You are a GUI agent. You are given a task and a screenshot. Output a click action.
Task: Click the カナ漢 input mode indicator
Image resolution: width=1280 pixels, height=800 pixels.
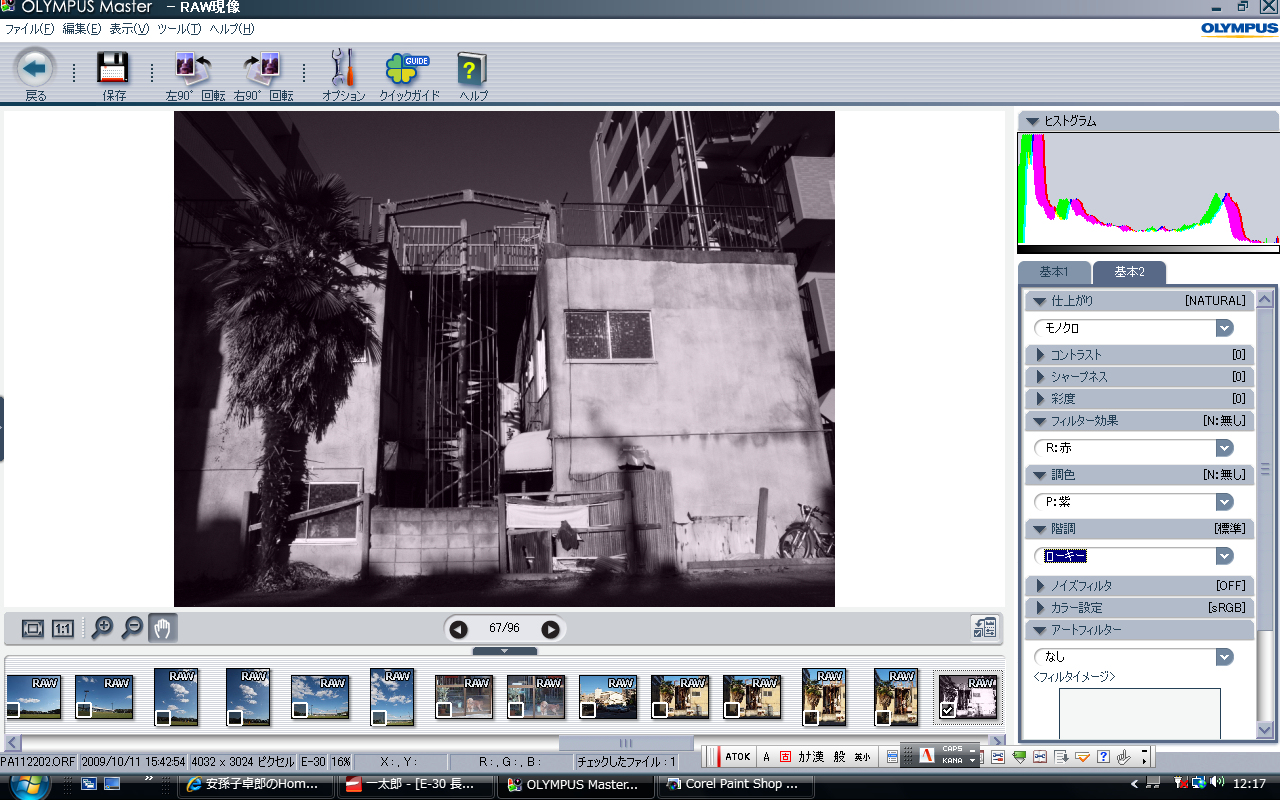811,757
